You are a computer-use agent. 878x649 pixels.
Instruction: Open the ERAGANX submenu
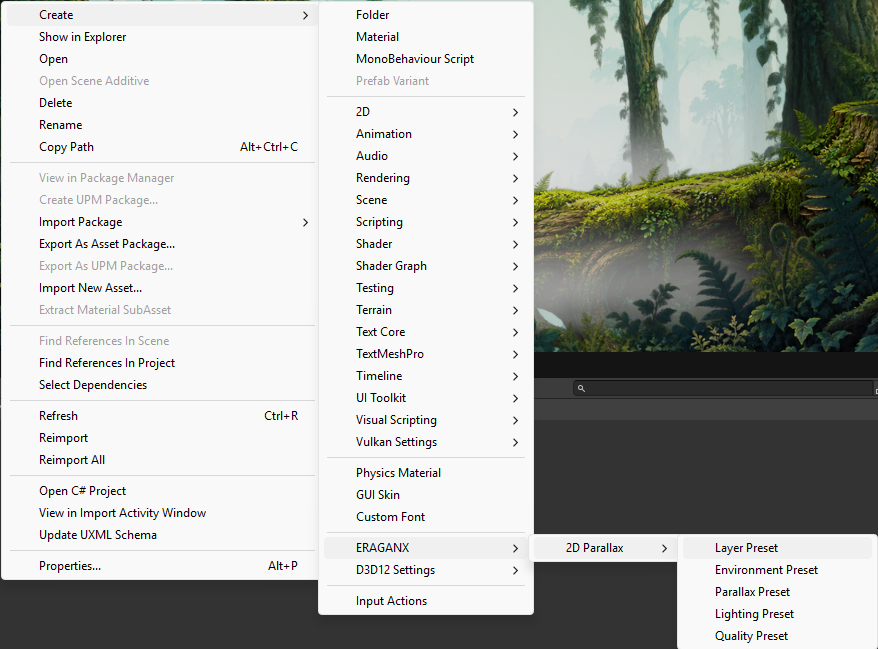point(426,548)
